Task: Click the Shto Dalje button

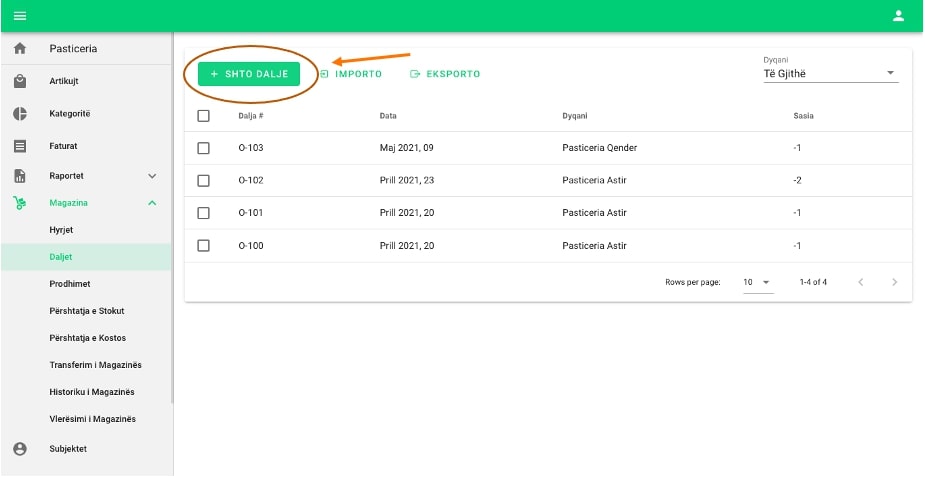Action: click(249, 74)
